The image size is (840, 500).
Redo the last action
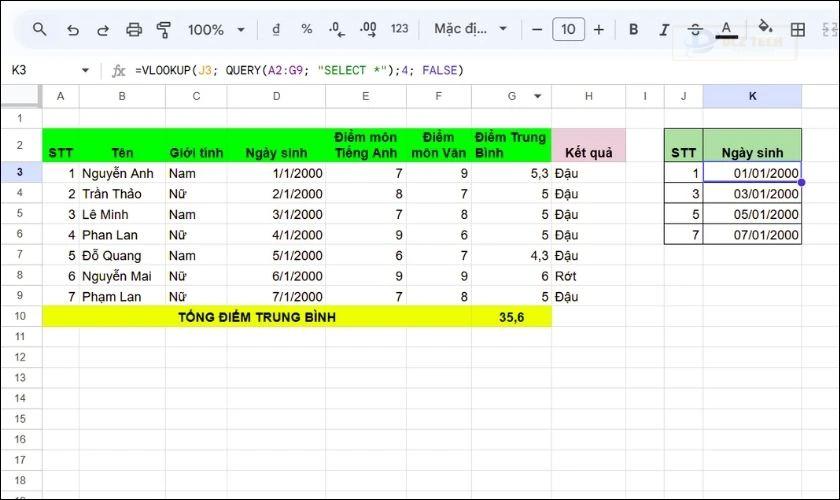[x=103, y=29]
